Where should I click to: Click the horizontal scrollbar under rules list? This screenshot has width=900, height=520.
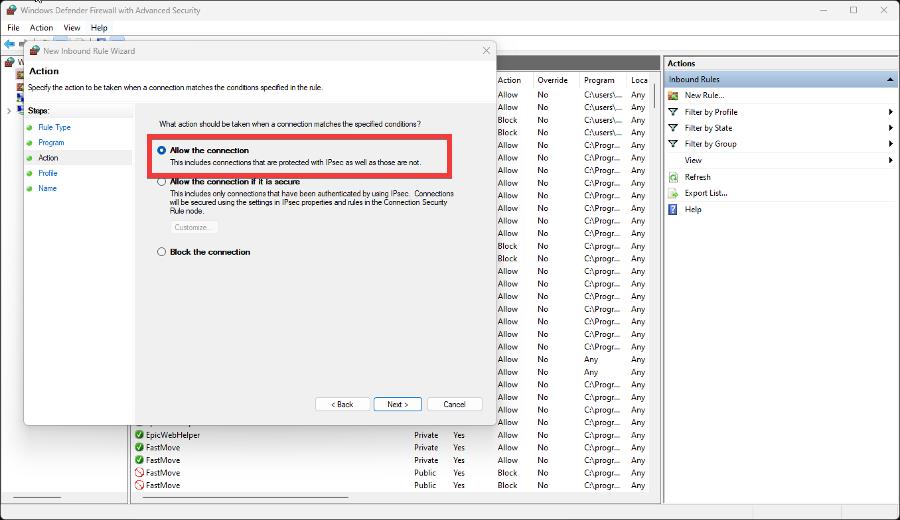[x=245, y=497]
